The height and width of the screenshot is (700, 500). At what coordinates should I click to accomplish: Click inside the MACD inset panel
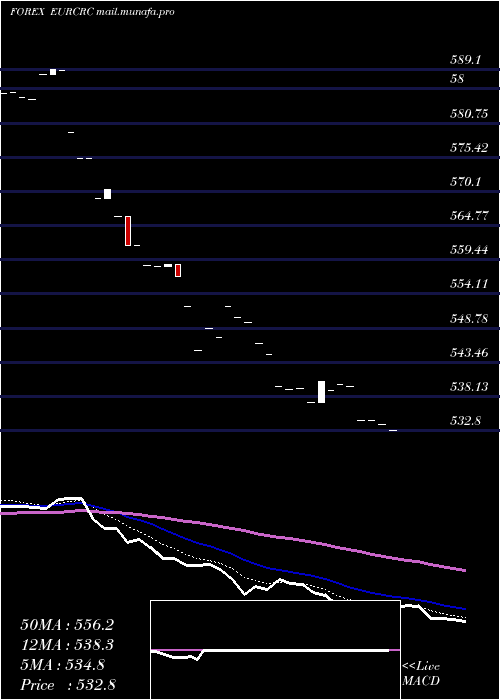[x=275, y=650]
